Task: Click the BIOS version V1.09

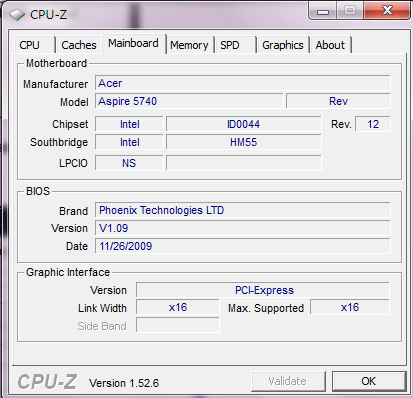Action: click(x=242, y=228)
